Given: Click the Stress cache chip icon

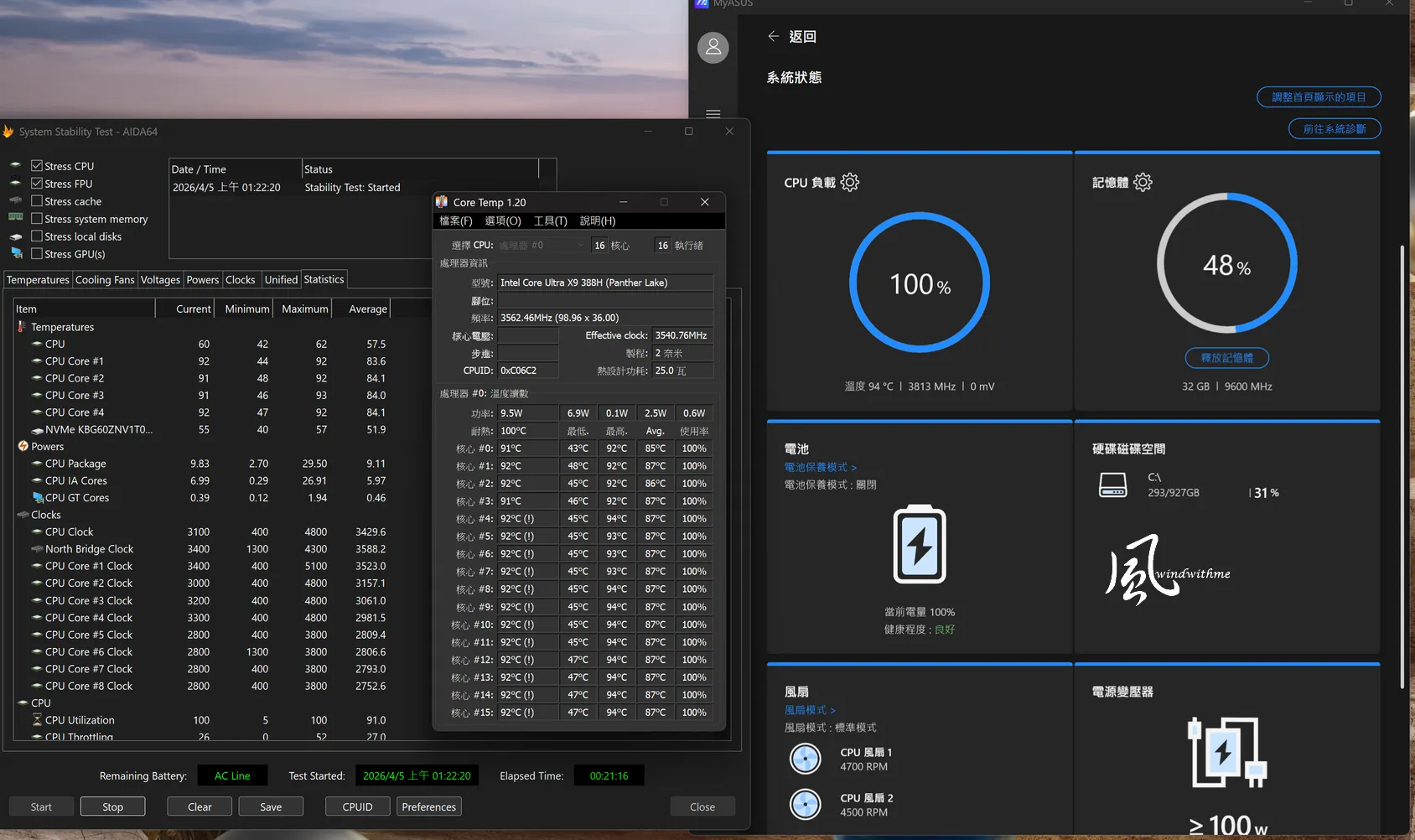Looking at the screenshot, I should click(16, 200).
